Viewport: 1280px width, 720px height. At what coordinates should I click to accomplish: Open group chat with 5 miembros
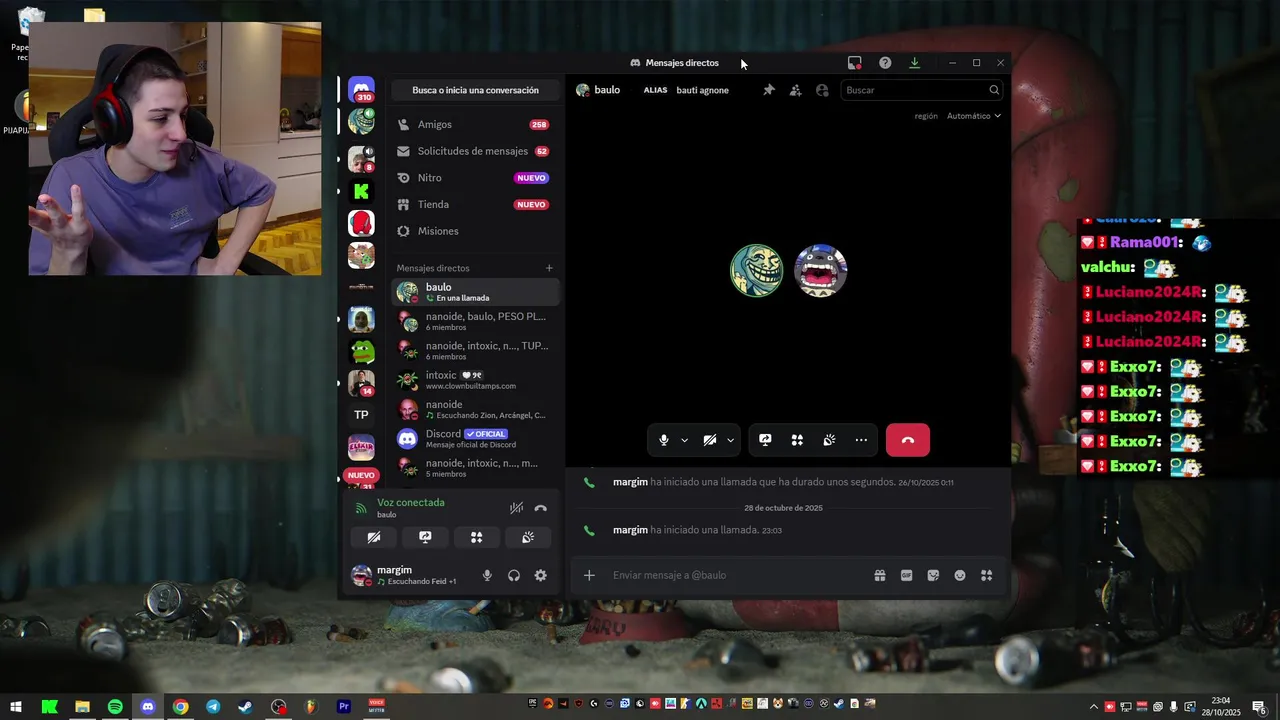tap(475, 467)
